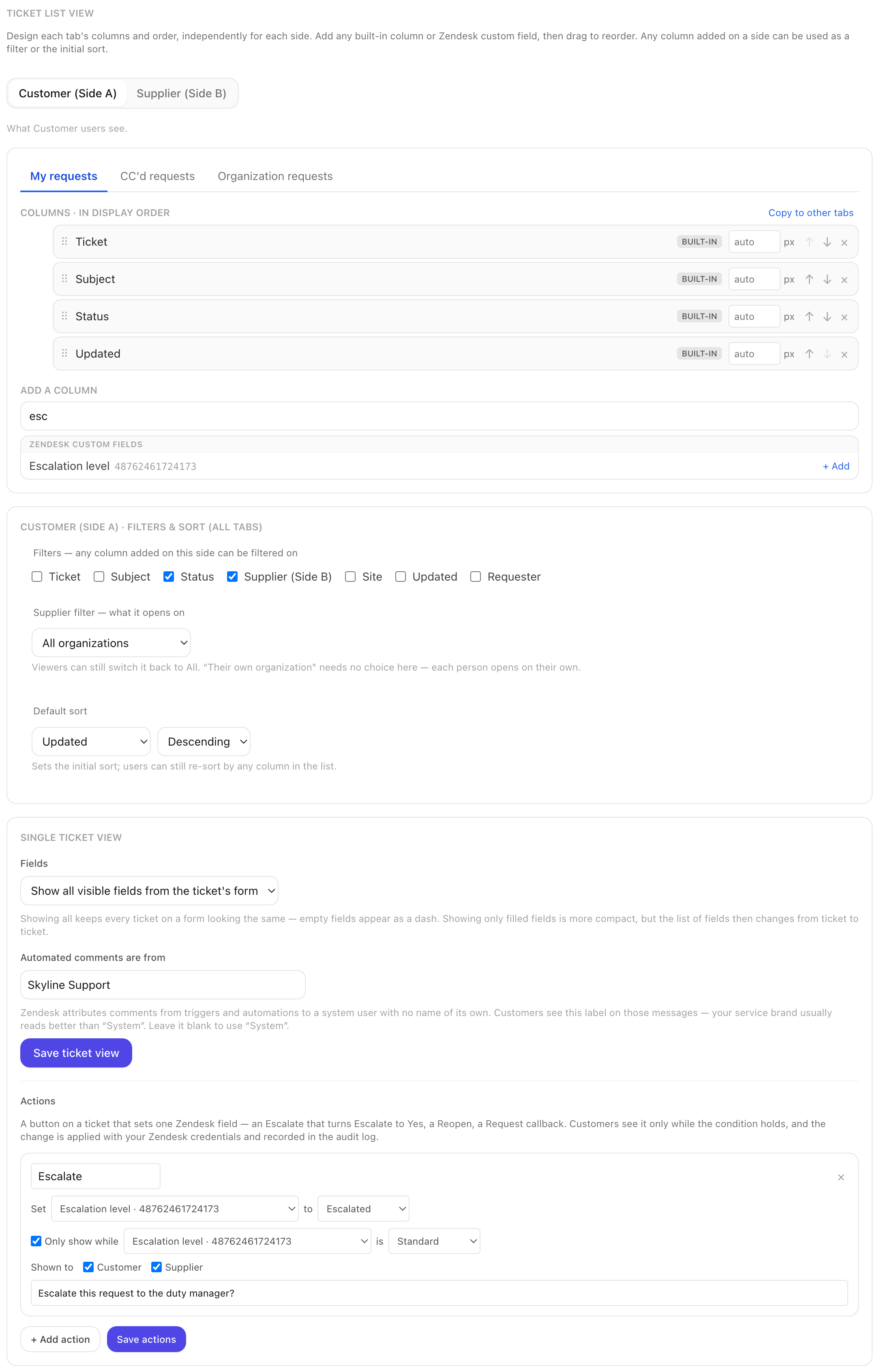The image size is (879, 1372).
Task: Open the Descending sort order dropdown
Action: (x=204, y=742)
